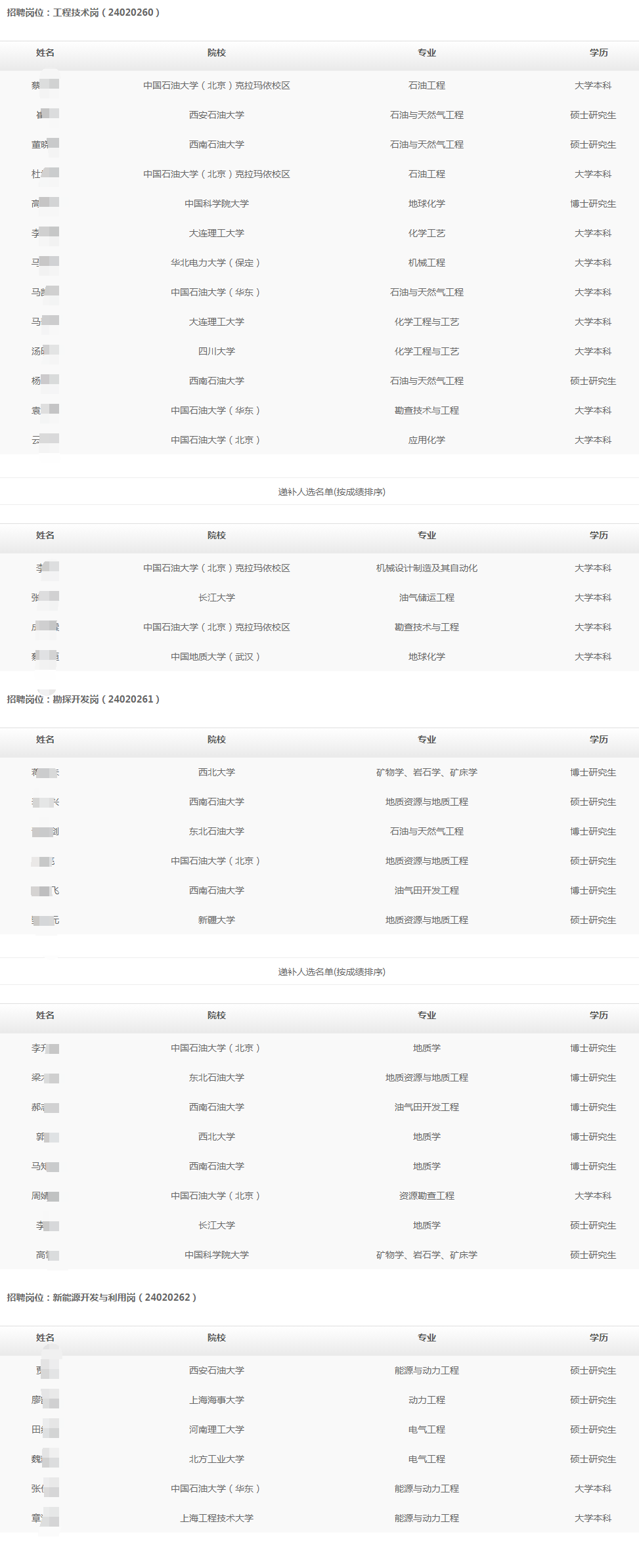639x1568 pixels.
Task: Click the 工程技术岗（24020260）position heading
Action: pos(83,12)
